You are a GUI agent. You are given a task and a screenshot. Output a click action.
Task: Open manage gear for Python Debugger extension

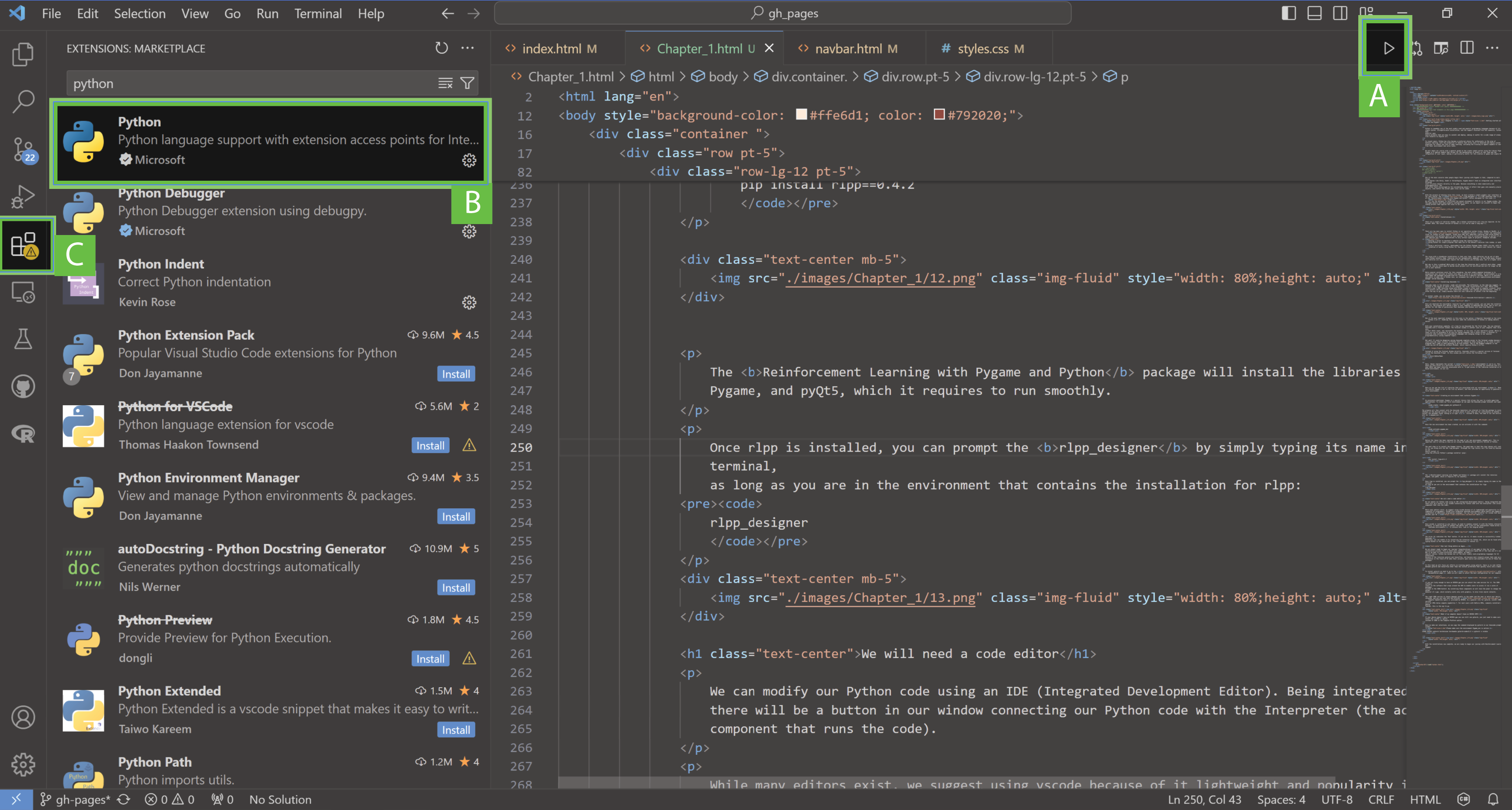(469, 231)
